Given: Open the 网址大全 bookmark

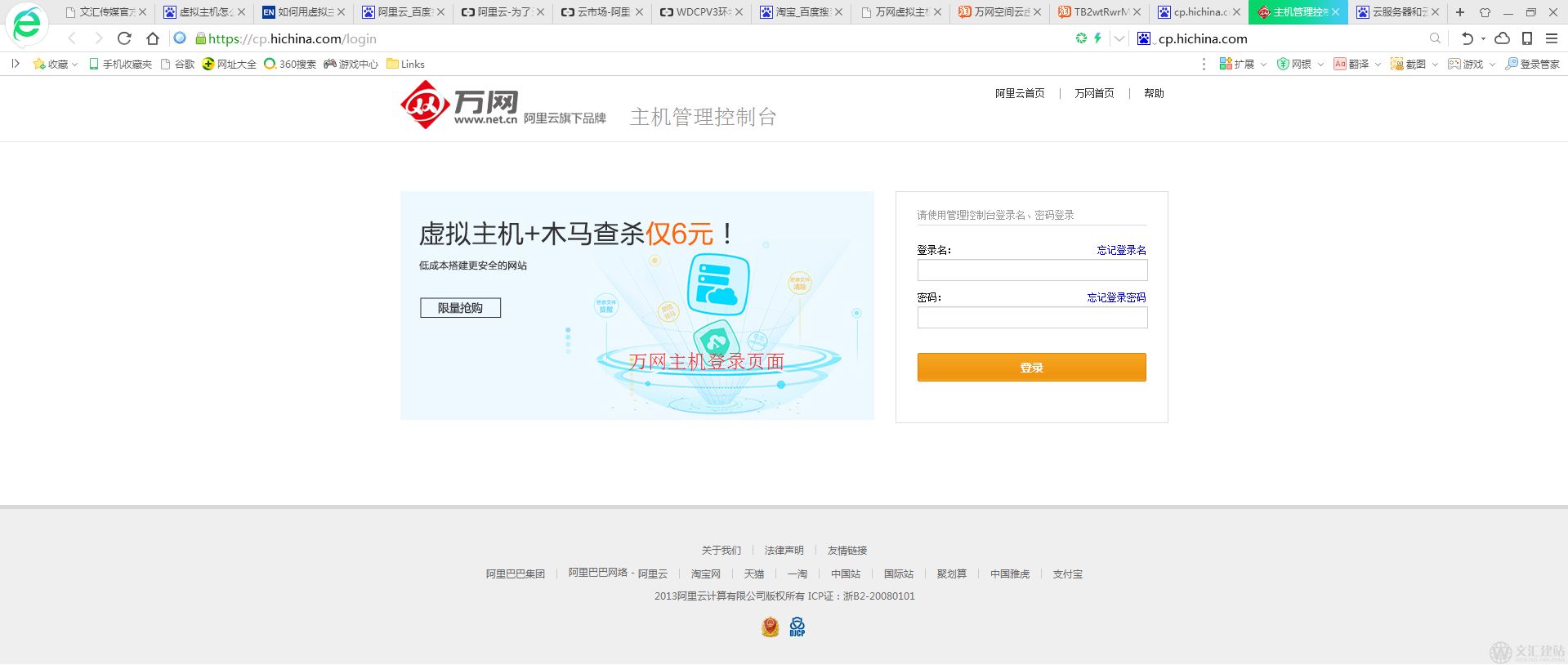Looking at the screenshot, I should coord(230,64).
